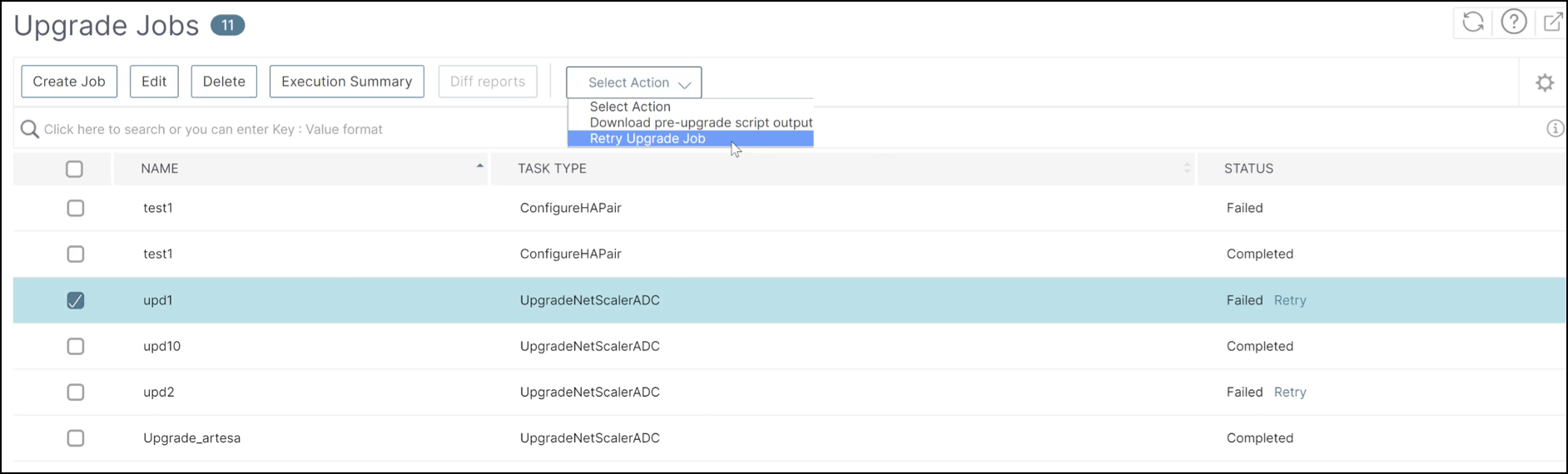The width and height of the screenshot is (1568, 474).
Task: Sort by the NAME column arrow
Action: tap(479, 166)
